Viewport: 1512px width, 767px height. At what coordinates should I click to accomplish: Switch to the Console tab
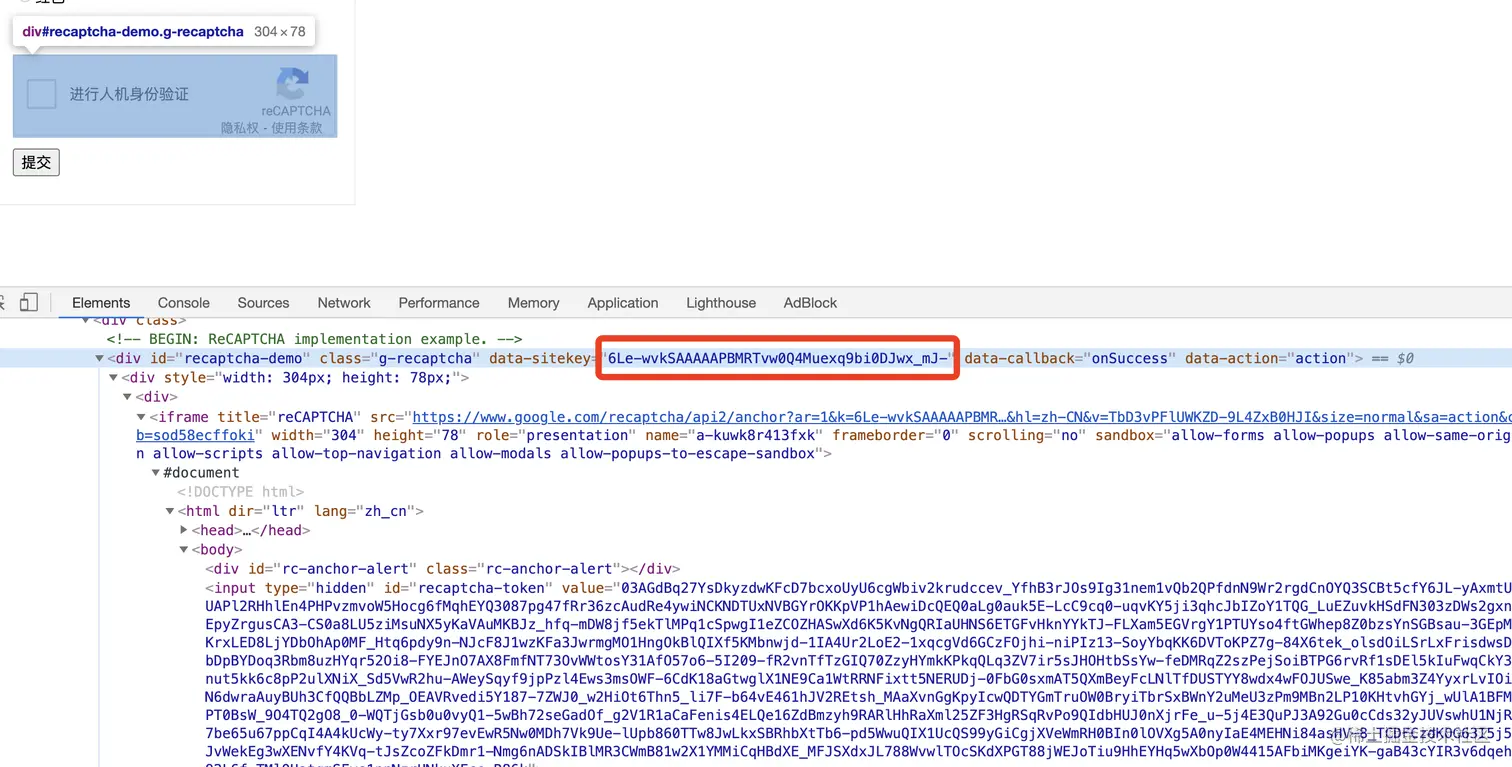tap(184, 303)
